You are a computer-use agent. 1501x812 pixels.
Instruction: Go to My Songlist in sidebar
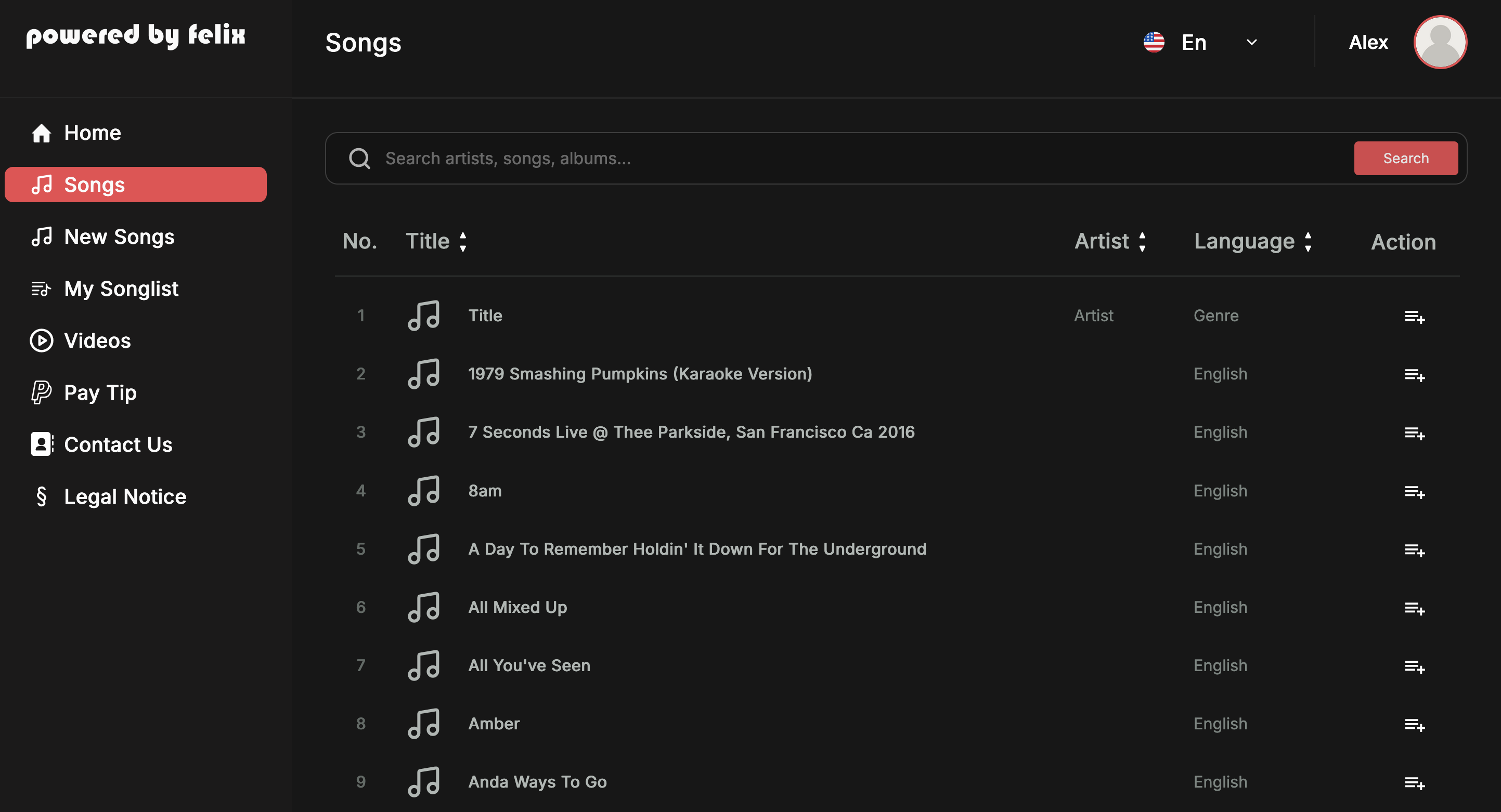click(121, 289)
